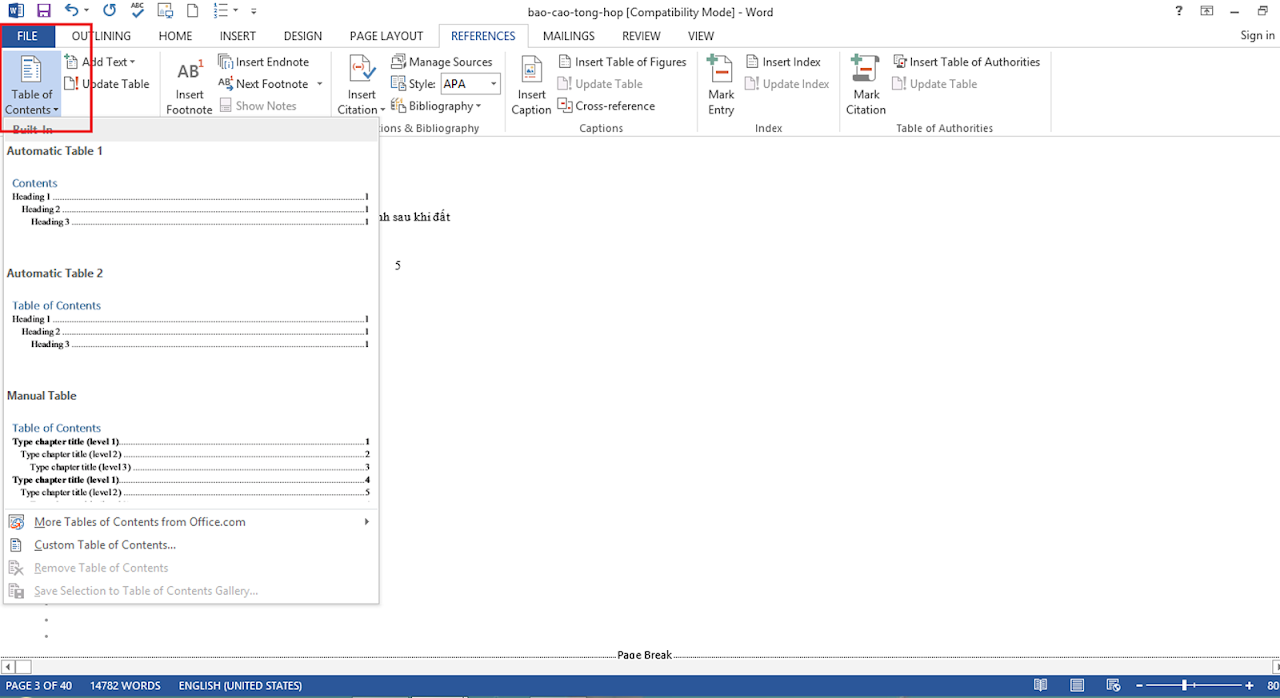Switch to the INSERT tab

(238, 36)
